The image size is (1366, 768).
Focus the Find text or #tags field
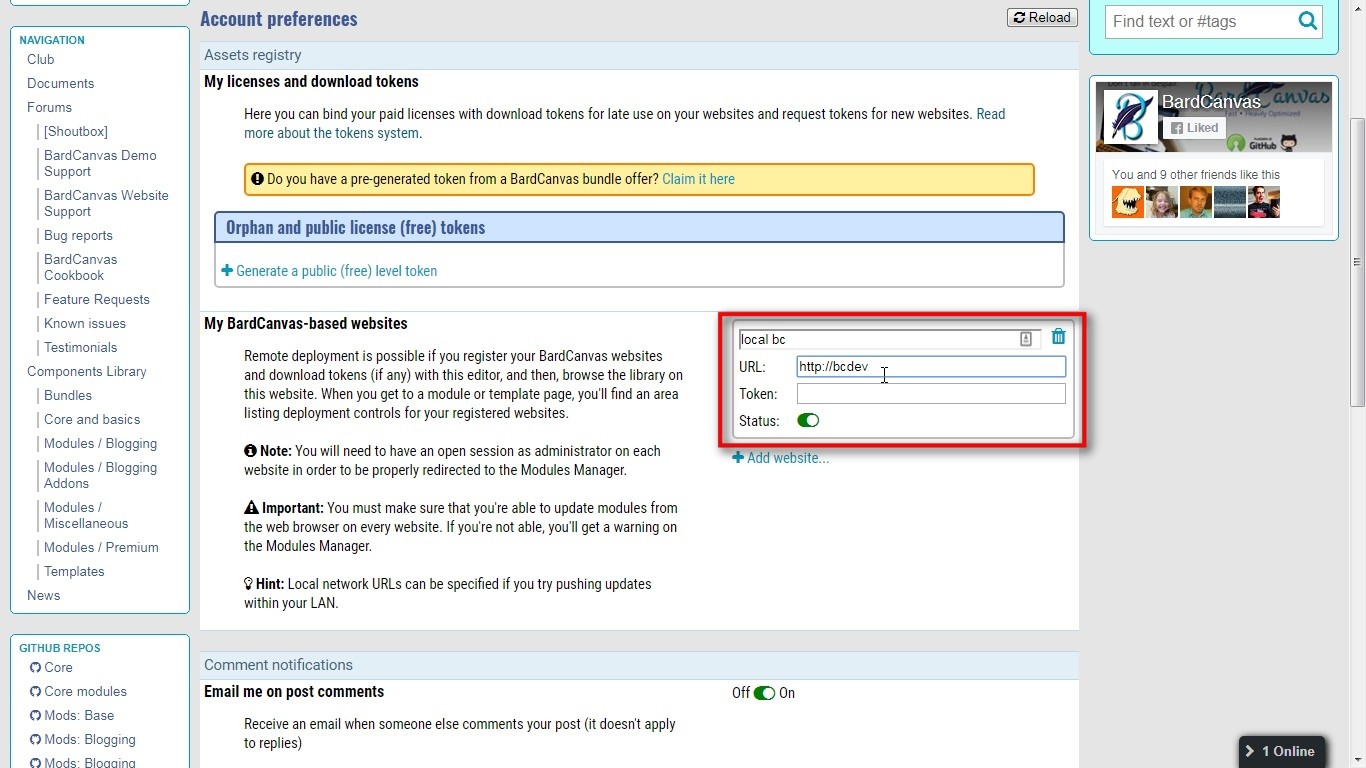coord(1199,21)
